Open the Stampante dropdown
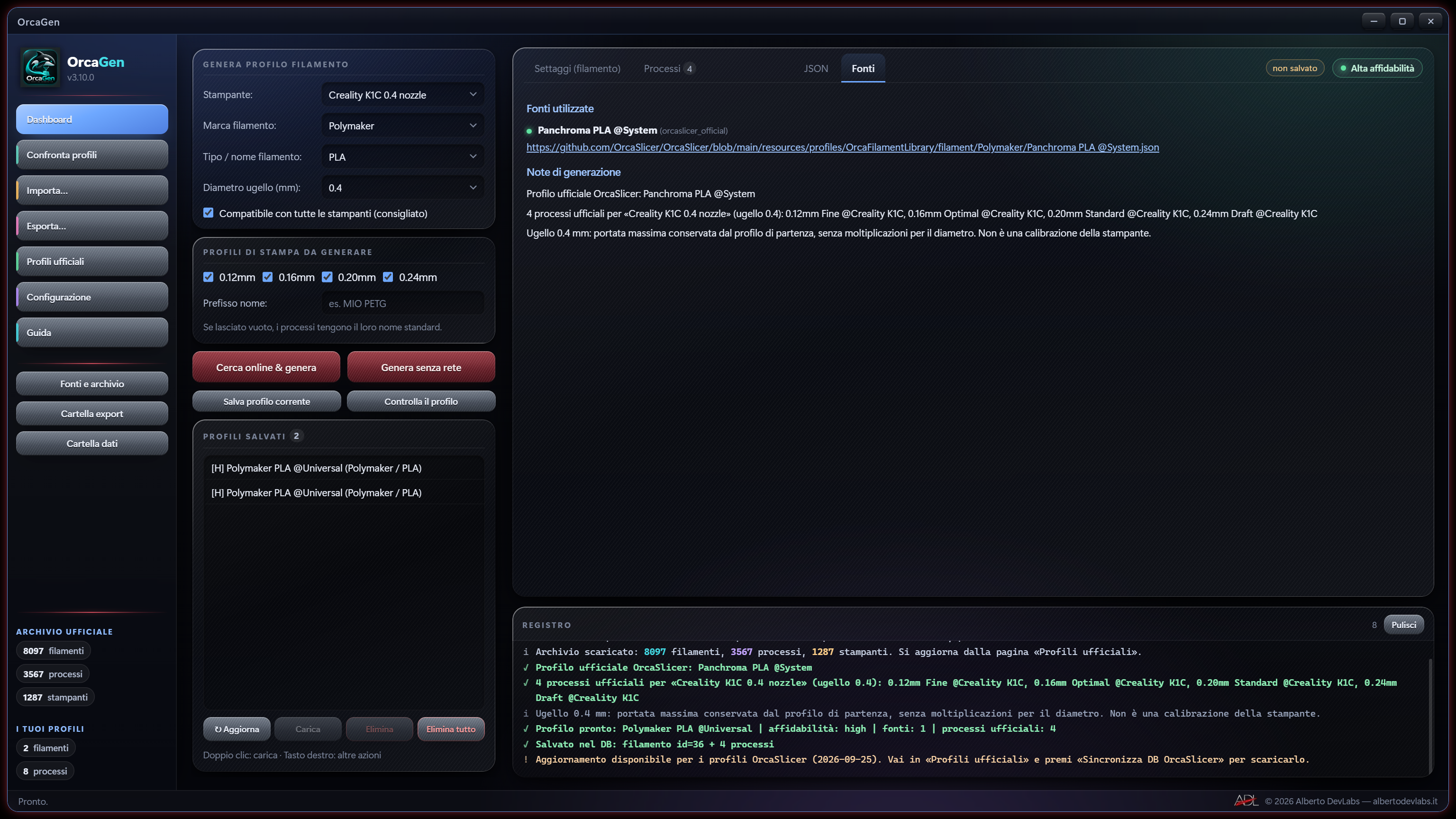The image size is (1456, 819). 402,94
